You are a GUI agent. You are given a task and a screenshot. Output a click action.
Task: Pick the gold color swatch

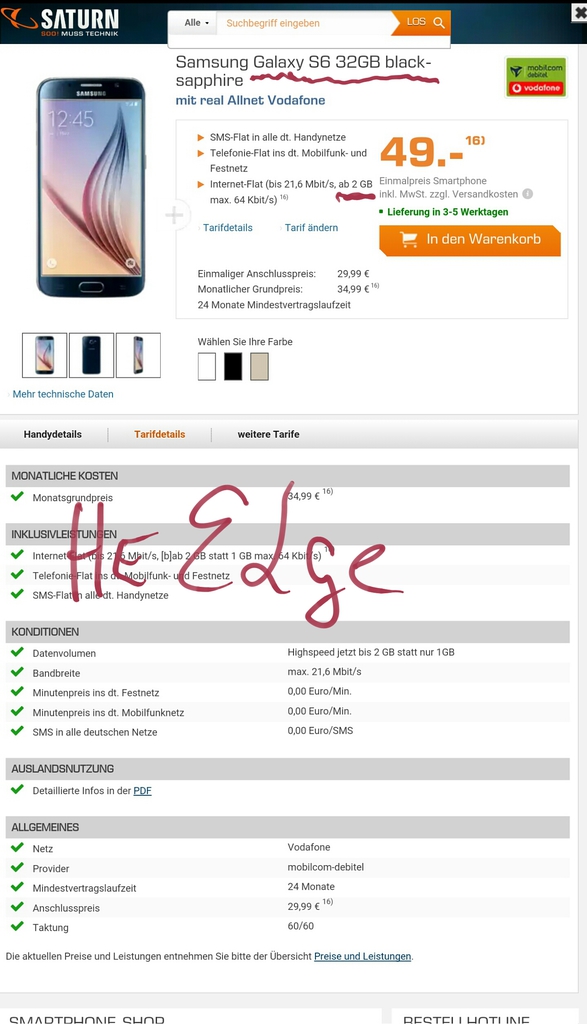pos(259,366)
